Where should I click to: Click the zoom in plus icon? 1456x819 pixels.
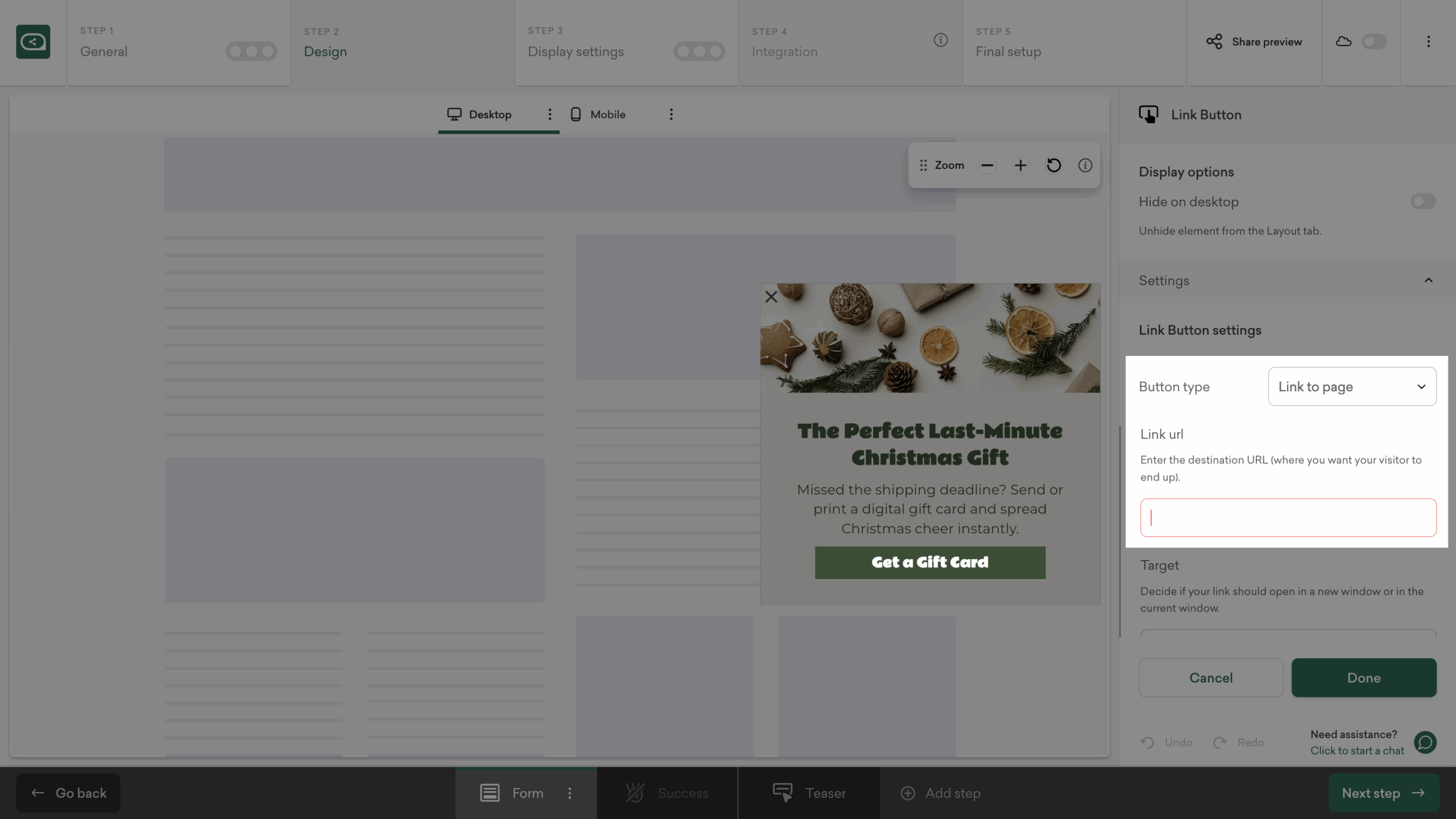click(x=1020, y=166)
